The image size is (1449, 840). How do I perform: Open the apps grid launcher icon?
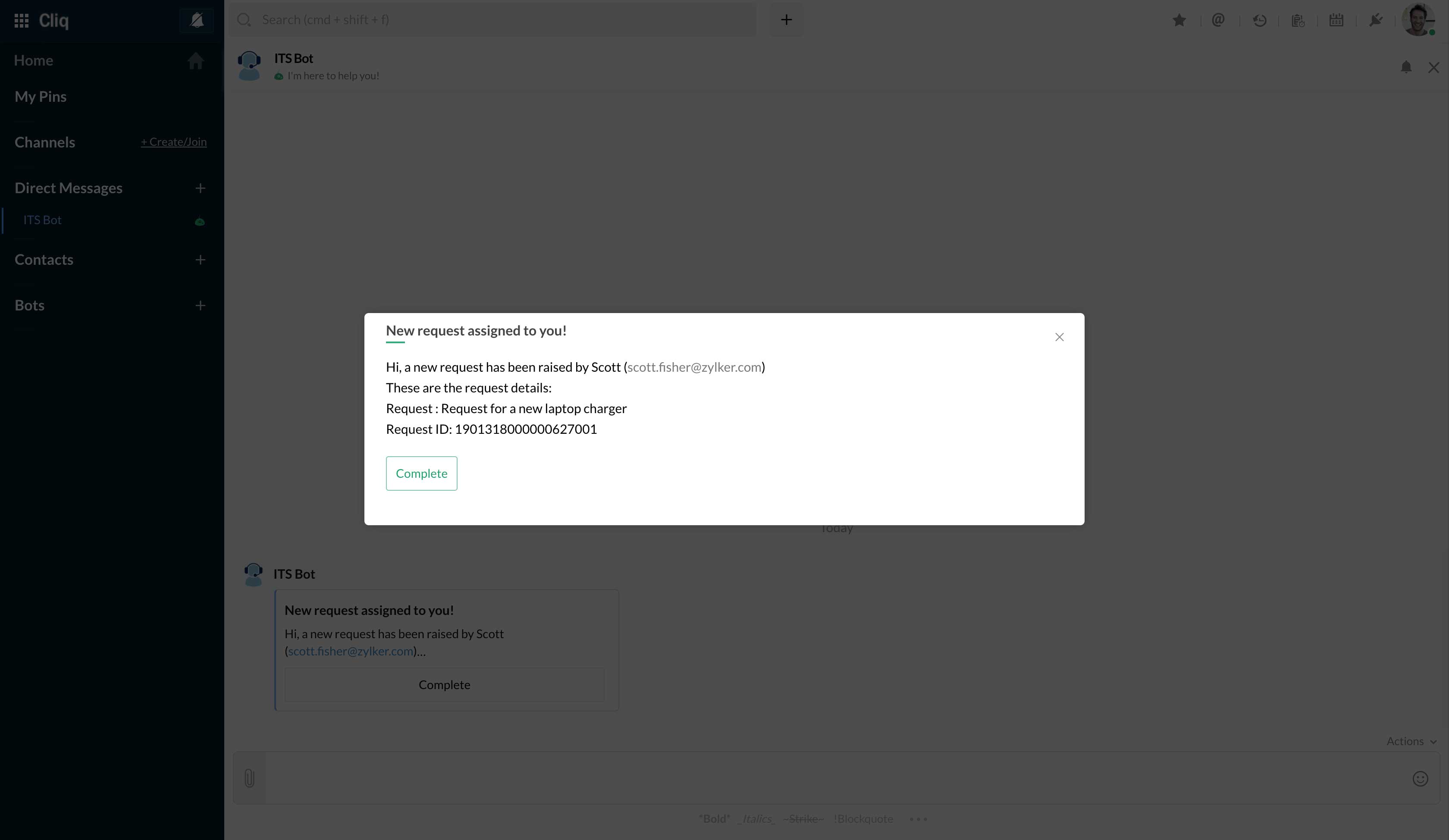point(21,21)
